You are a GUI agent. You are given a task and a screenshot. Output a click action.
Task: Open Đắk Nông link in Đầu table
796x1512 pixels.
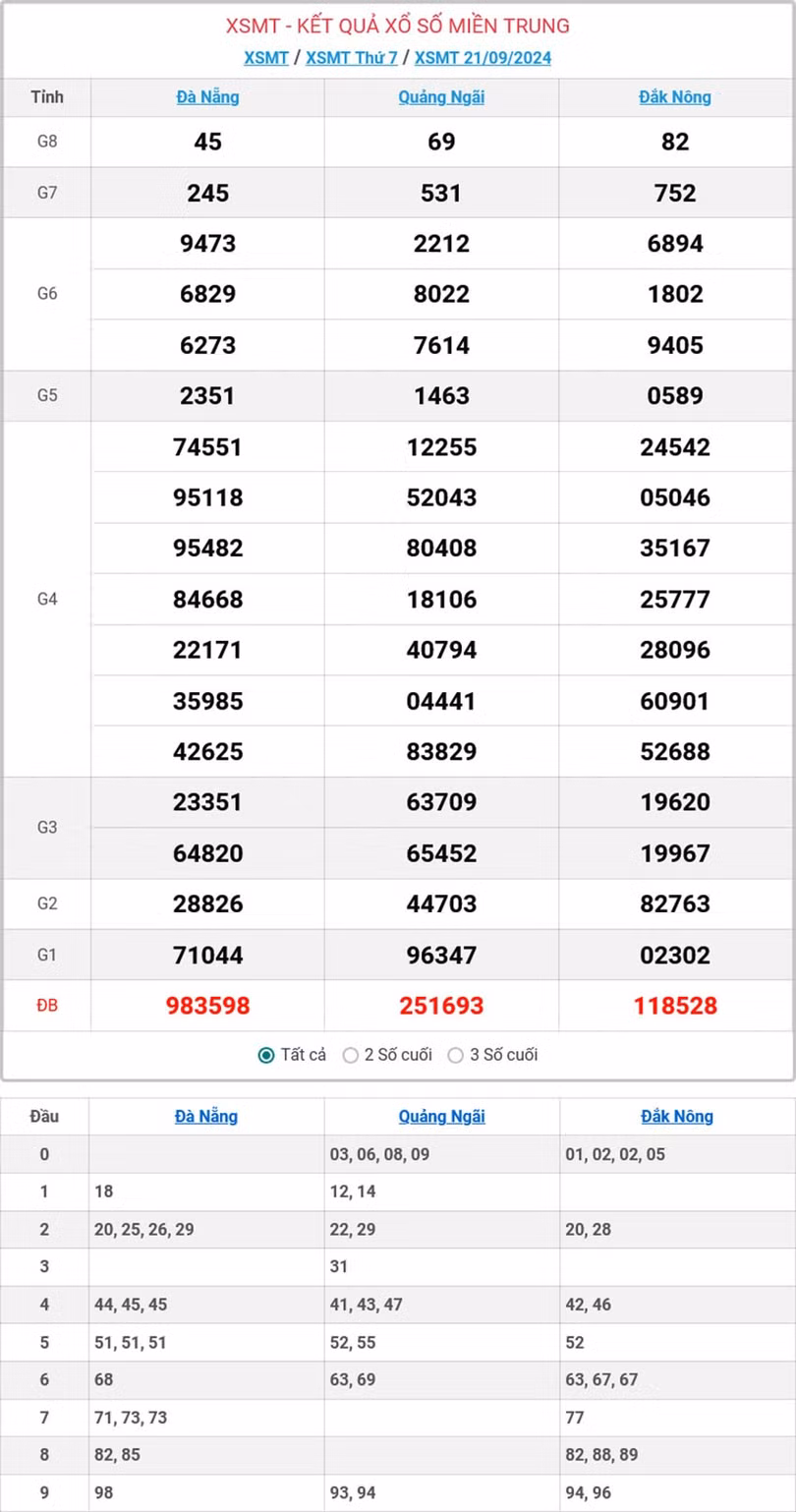677,1116
